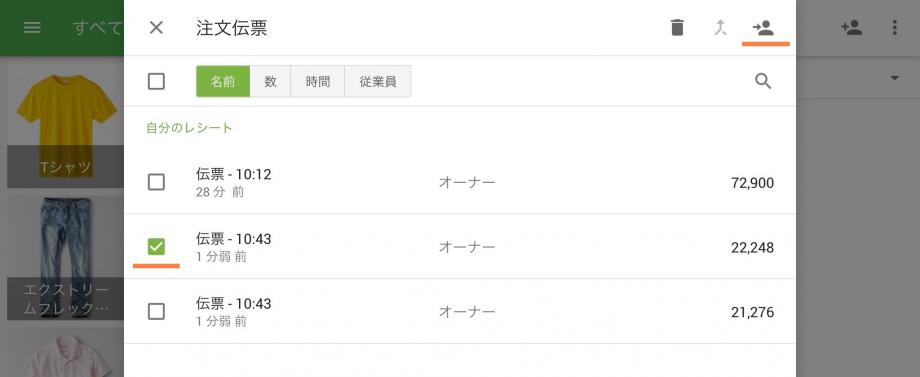Select the yellow Tシャツ product thumbnail
Viewport: 920px width, 377px height.
pos(66,126)
